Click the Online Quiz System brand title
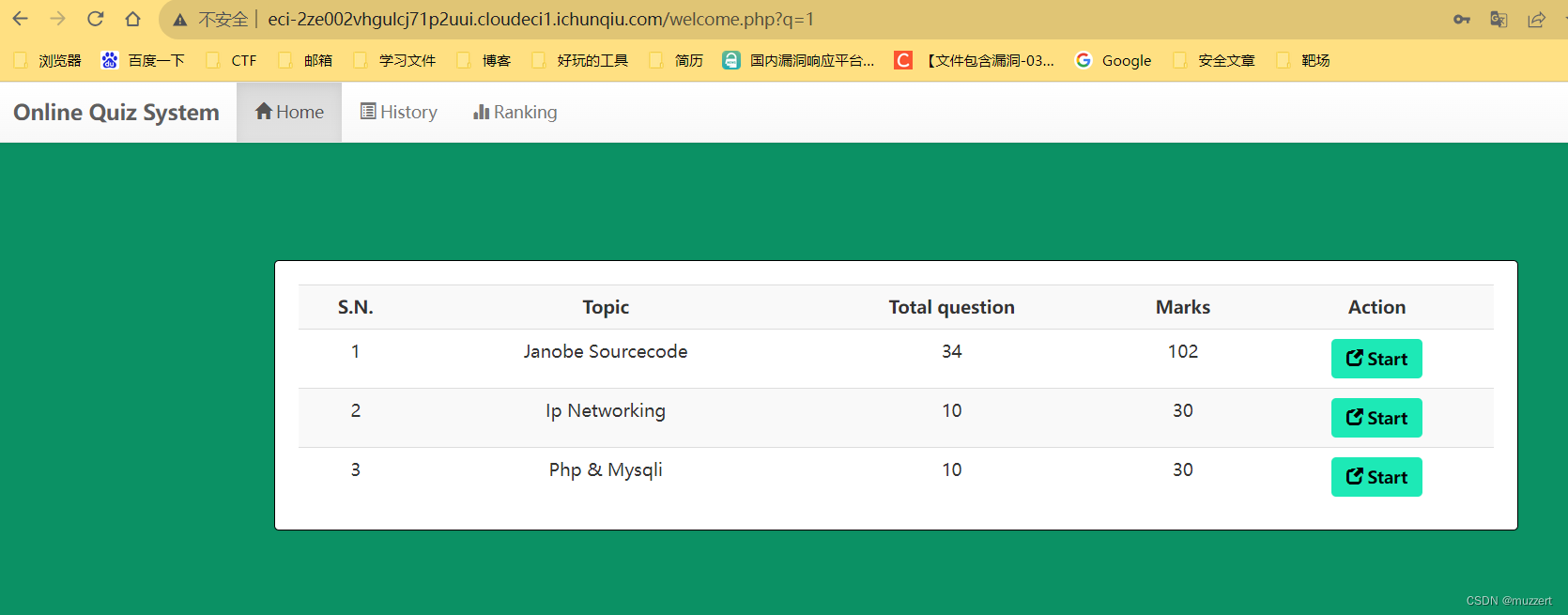Image resolution: width=1568 pixels, height=615 pixels. (116, 112)
